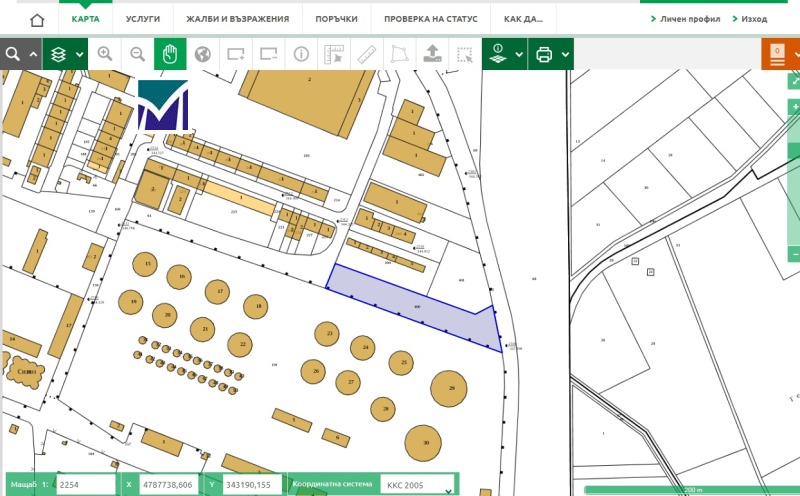Select the polygon area measure tool
The width and height of the screenshot is (800, 496).
[399, 54]
